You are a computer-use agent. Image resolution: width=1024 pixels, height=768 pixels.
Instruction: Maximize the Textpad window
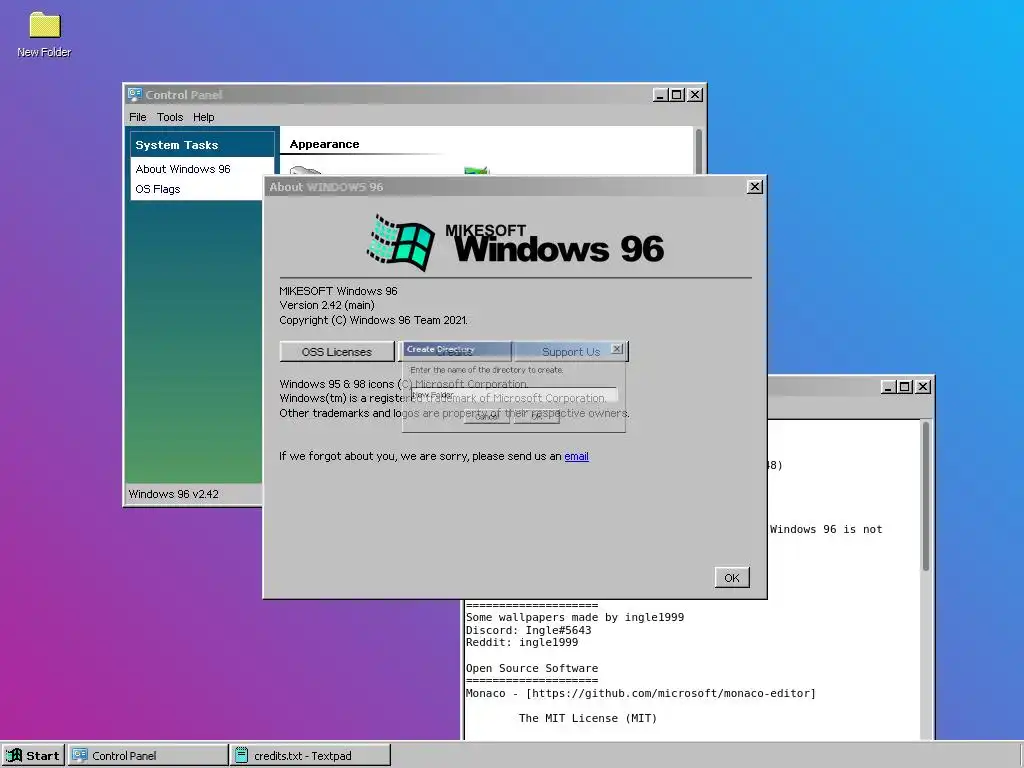[x=905, y=387]
